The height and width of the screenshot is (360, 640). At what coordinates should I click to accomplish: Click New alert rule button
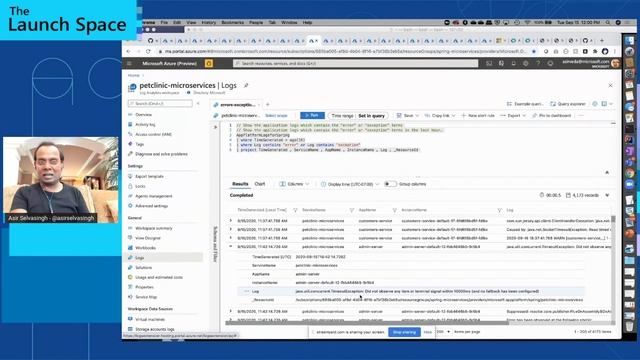click(478, 116)
